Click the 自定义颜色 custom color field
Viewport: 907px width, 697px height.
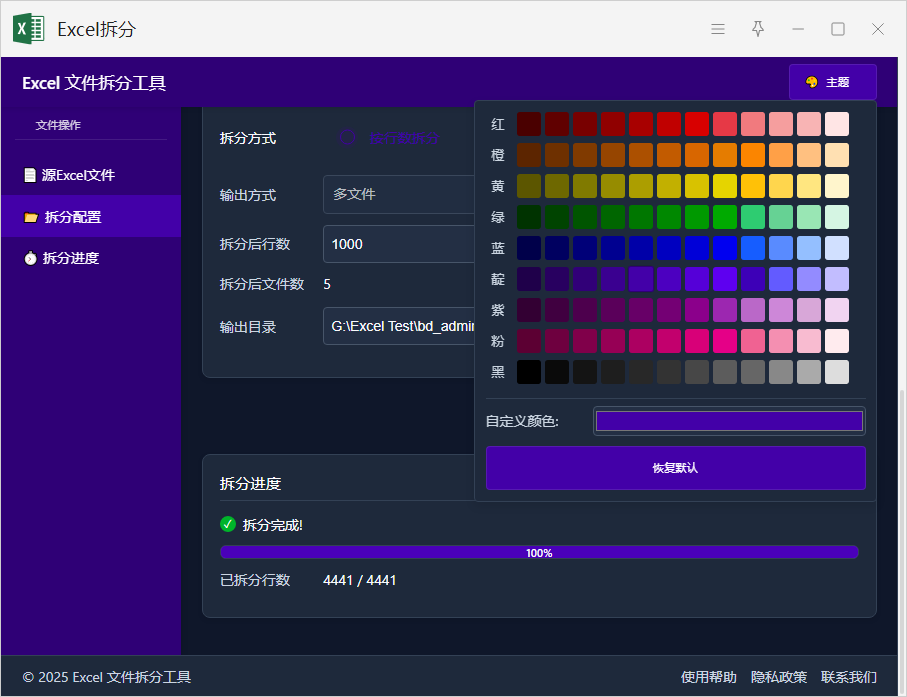tap(729, 421)
